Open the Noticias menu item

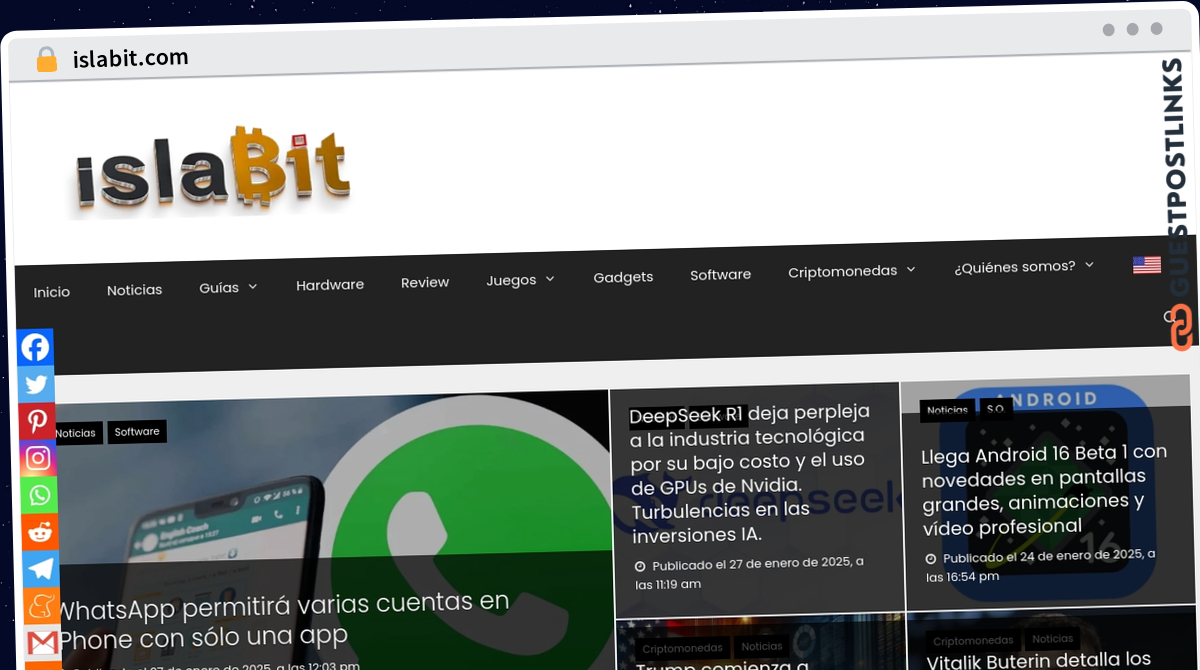click(x=135, y=290)
